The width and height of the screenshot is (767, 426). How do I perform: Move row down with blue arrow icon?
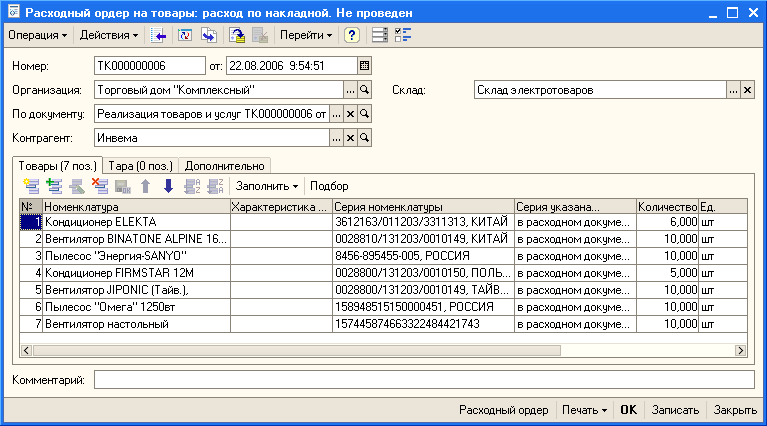point(168,186)
